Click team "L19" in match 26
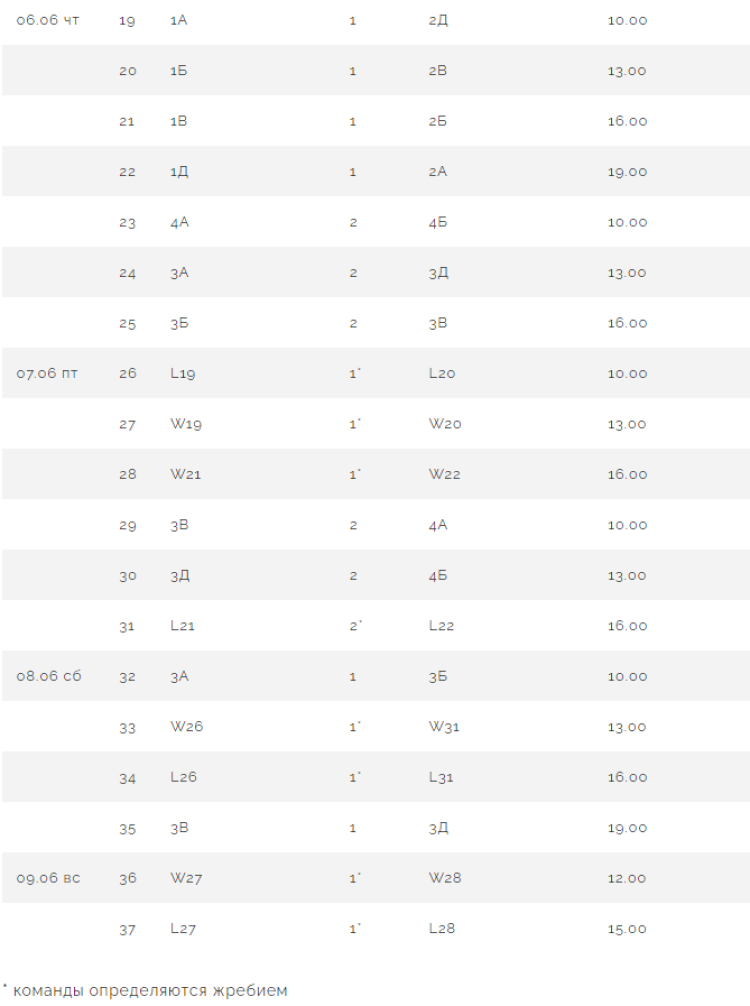Viewport: 750px width, 1006px height. point(184,373)
